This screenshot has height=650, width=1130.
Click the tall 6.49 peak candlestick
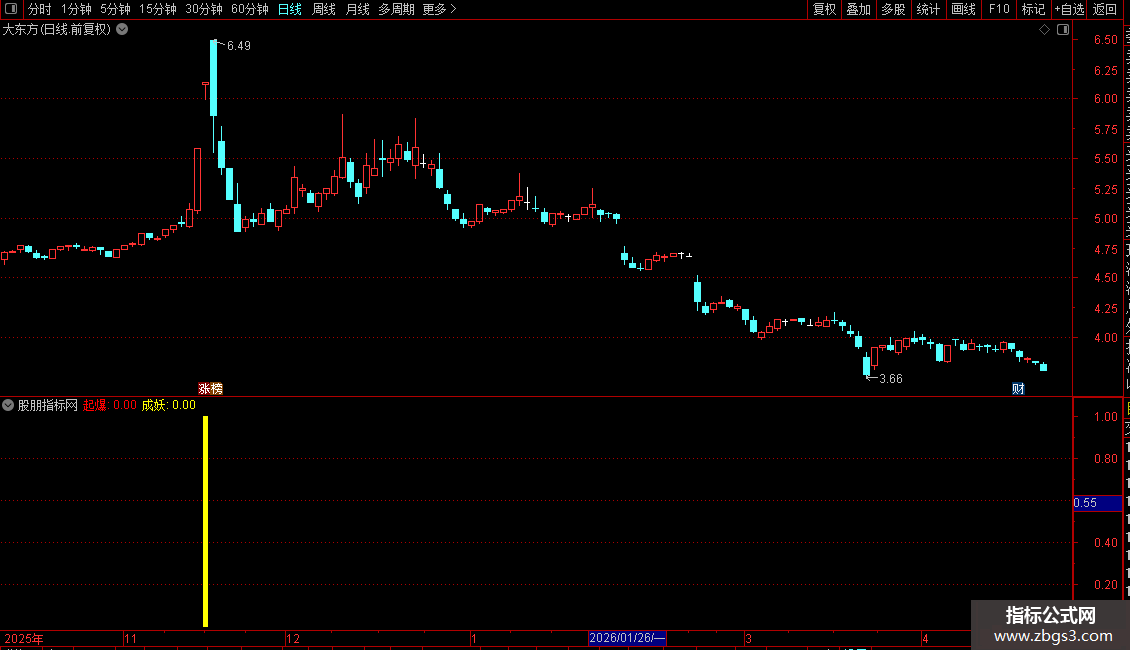pyautogui.click(x=213, y=78)
